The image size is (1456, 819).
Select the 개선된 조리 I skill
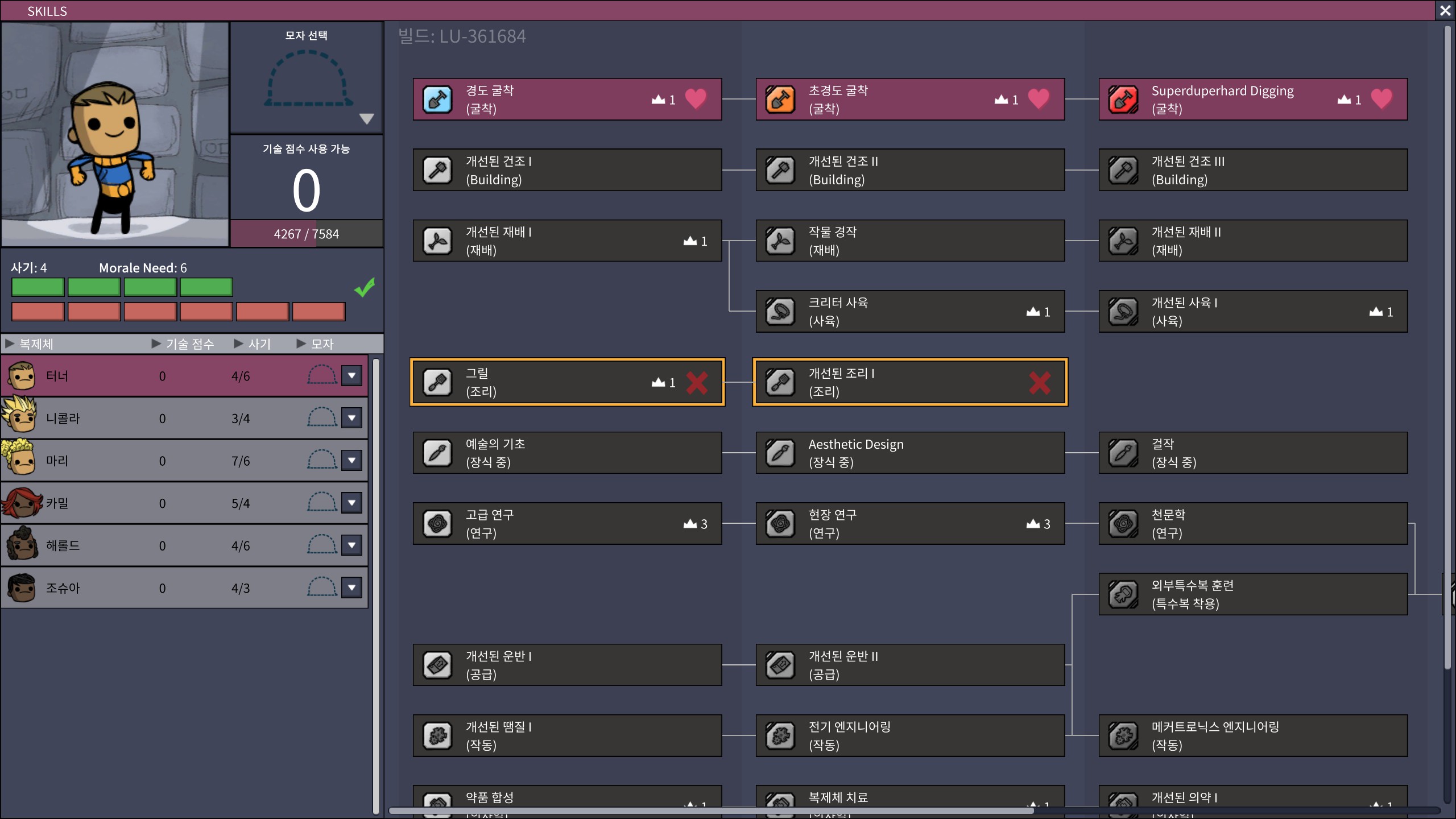(910, 382)
